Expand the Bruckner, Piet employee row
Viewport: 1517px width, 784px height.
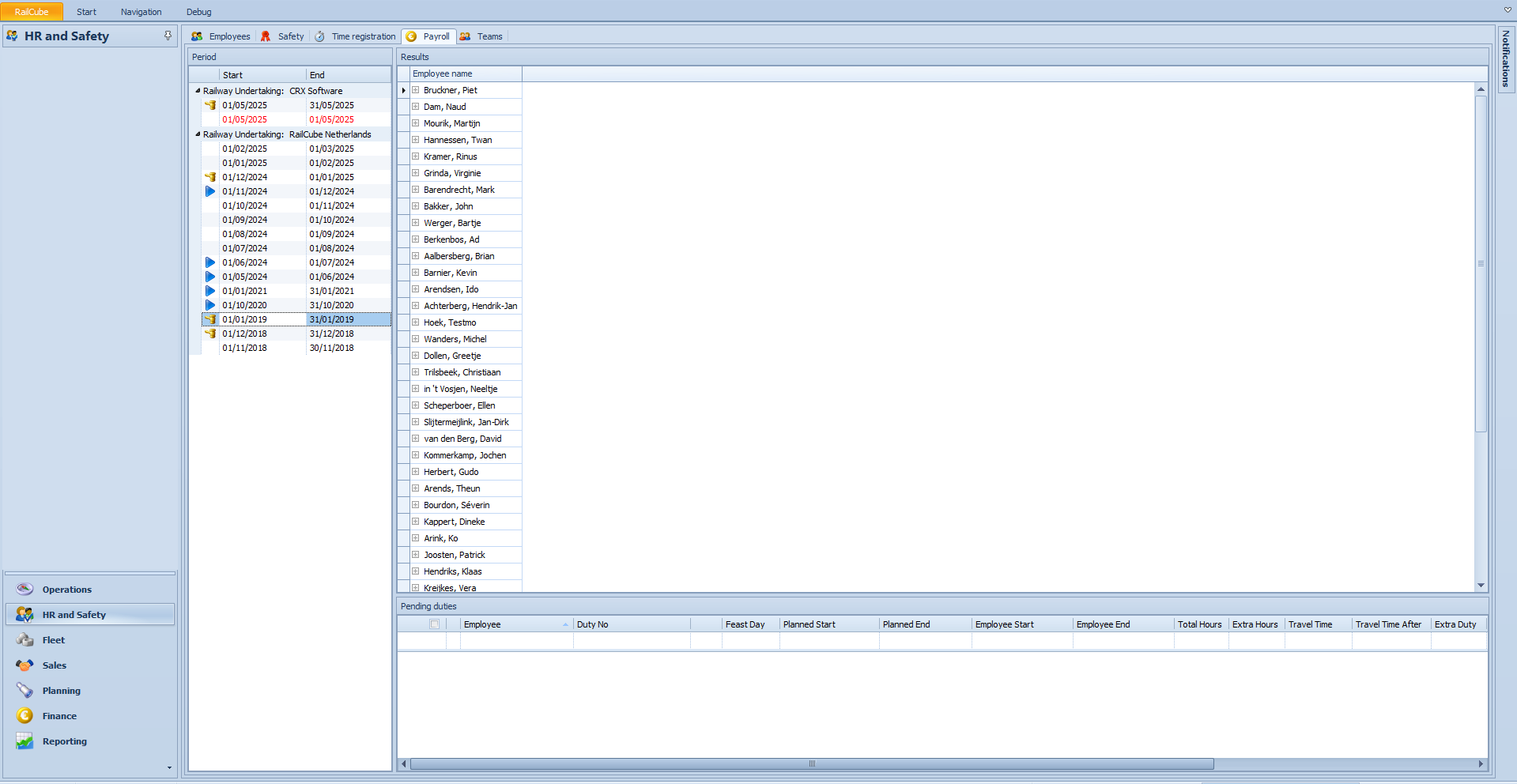[415, 90]
